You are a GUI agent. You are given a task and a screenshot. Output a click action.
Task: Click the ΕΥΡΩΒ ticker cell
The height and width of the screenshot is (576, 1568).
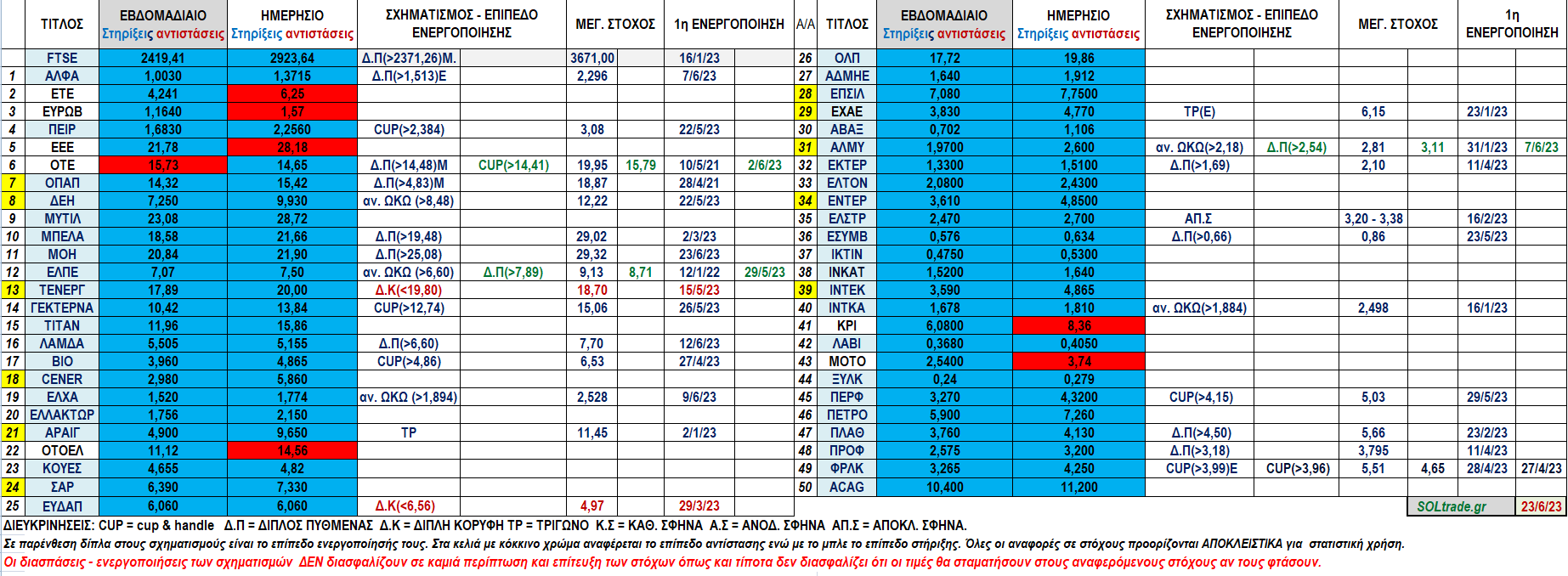point(62,111)
